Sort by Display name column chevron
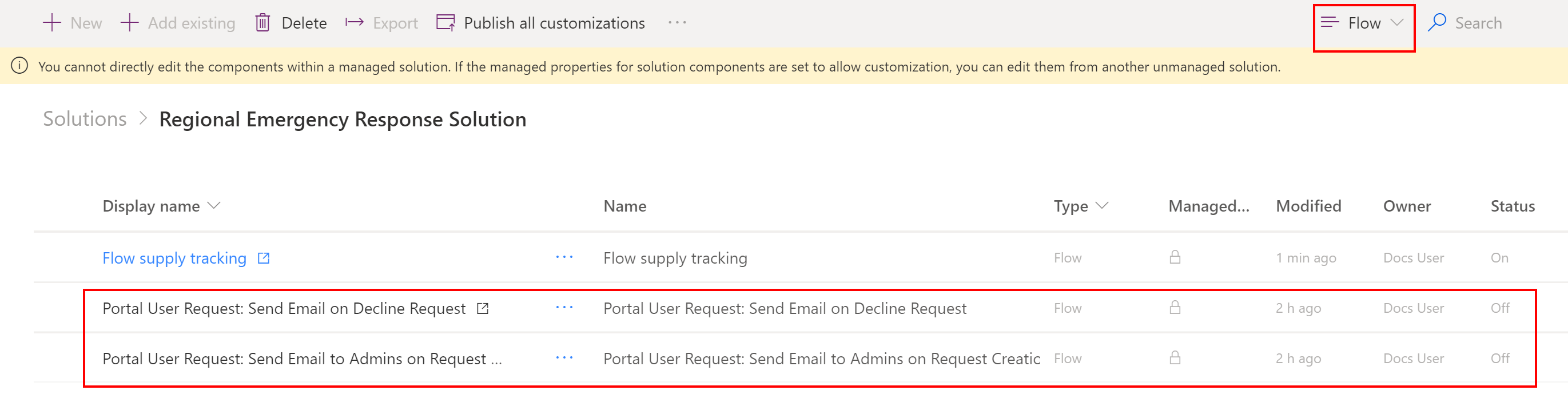Image resolution: width=1568 pixels, height=402 pixels. coord(214,206)
